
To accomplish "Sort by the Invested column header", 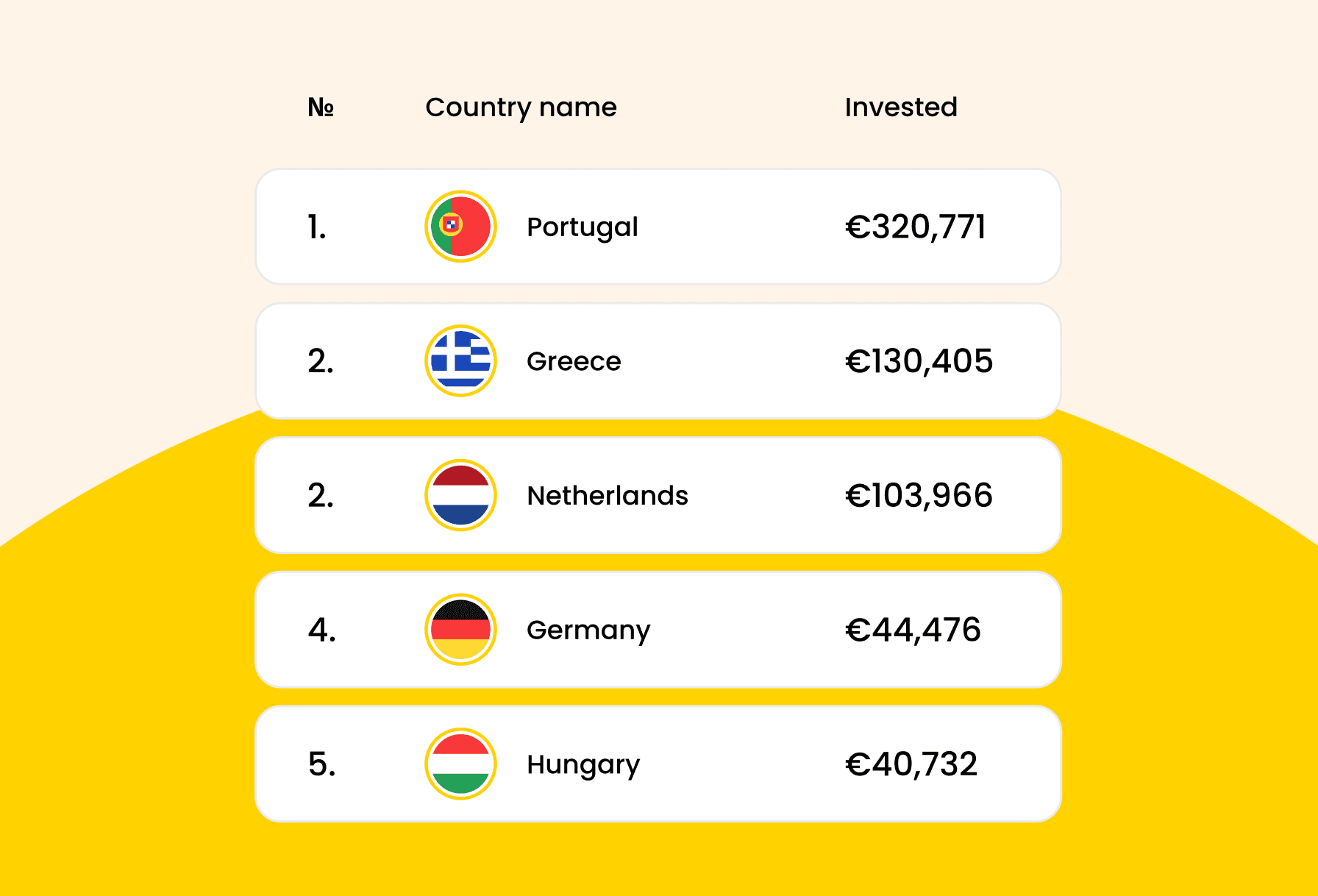I will click(900, 107).
